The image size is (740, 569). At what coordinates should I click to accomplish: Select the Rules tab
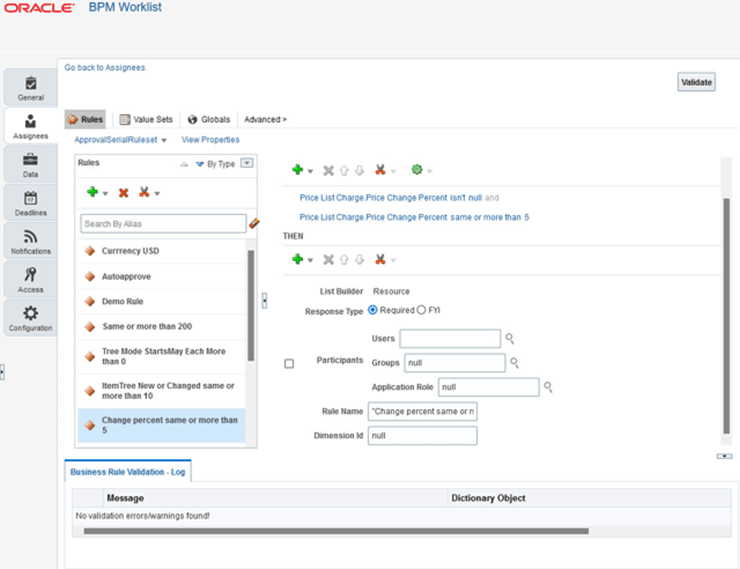(85, 119)
